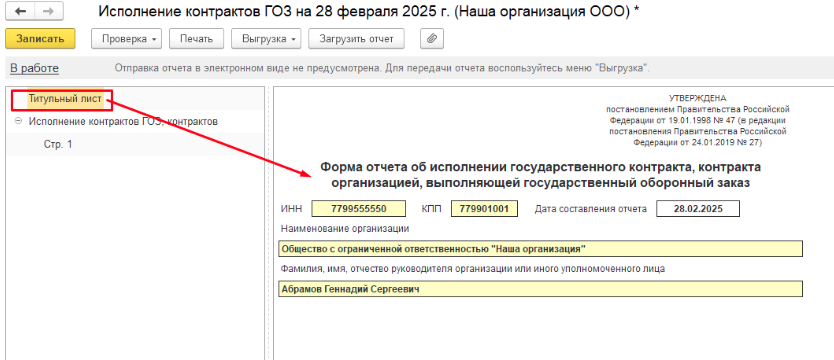Open the Выгрузка dropdown menu
This screenshot has width=834, height=360.
tap(266, 39)
